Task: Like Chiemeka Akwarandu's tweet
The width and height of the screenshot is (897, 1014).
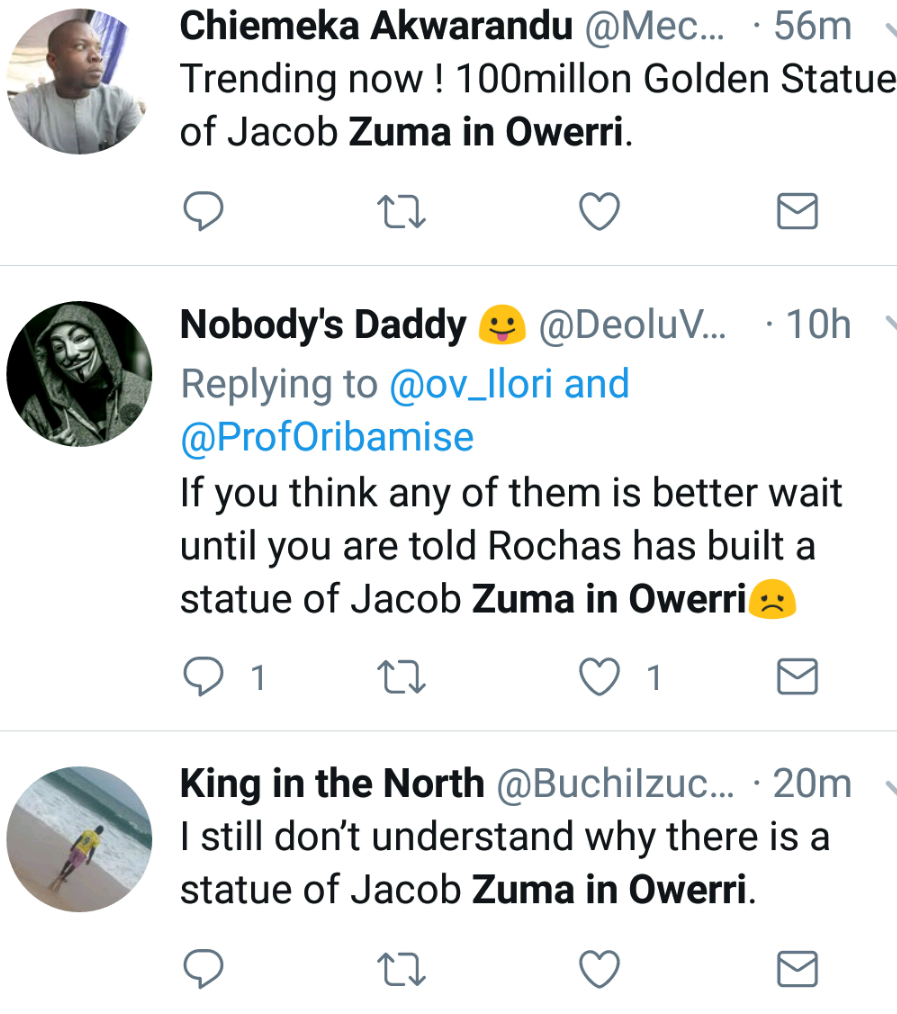Action: coord(600,211)
